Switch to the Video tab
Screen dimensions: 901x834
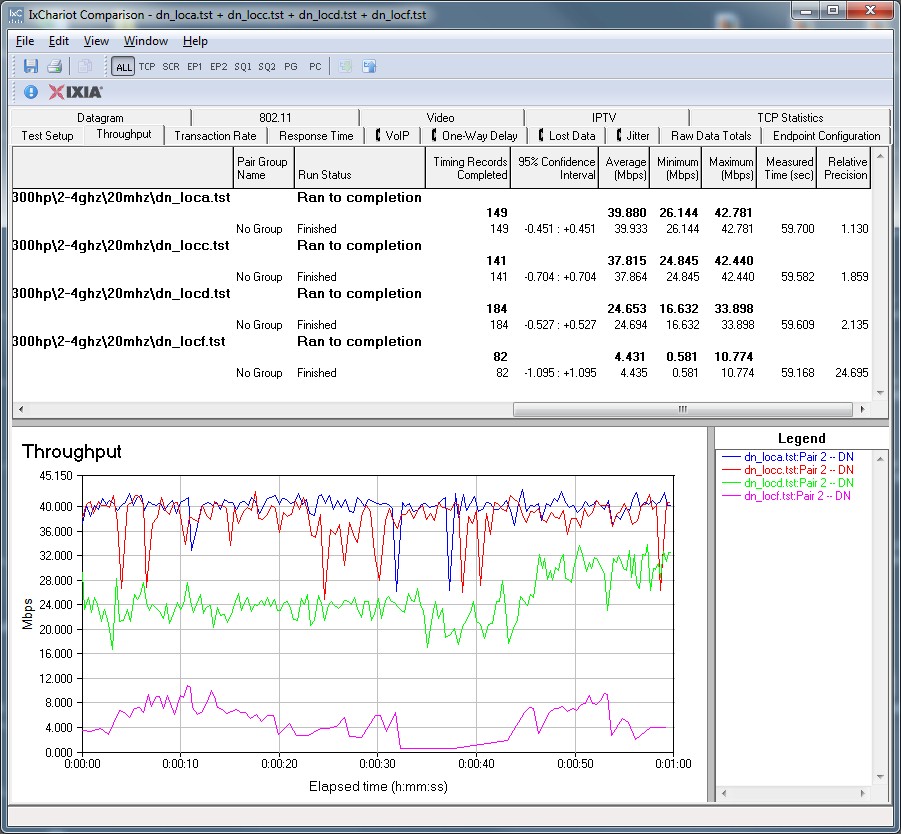click(441, 117)
